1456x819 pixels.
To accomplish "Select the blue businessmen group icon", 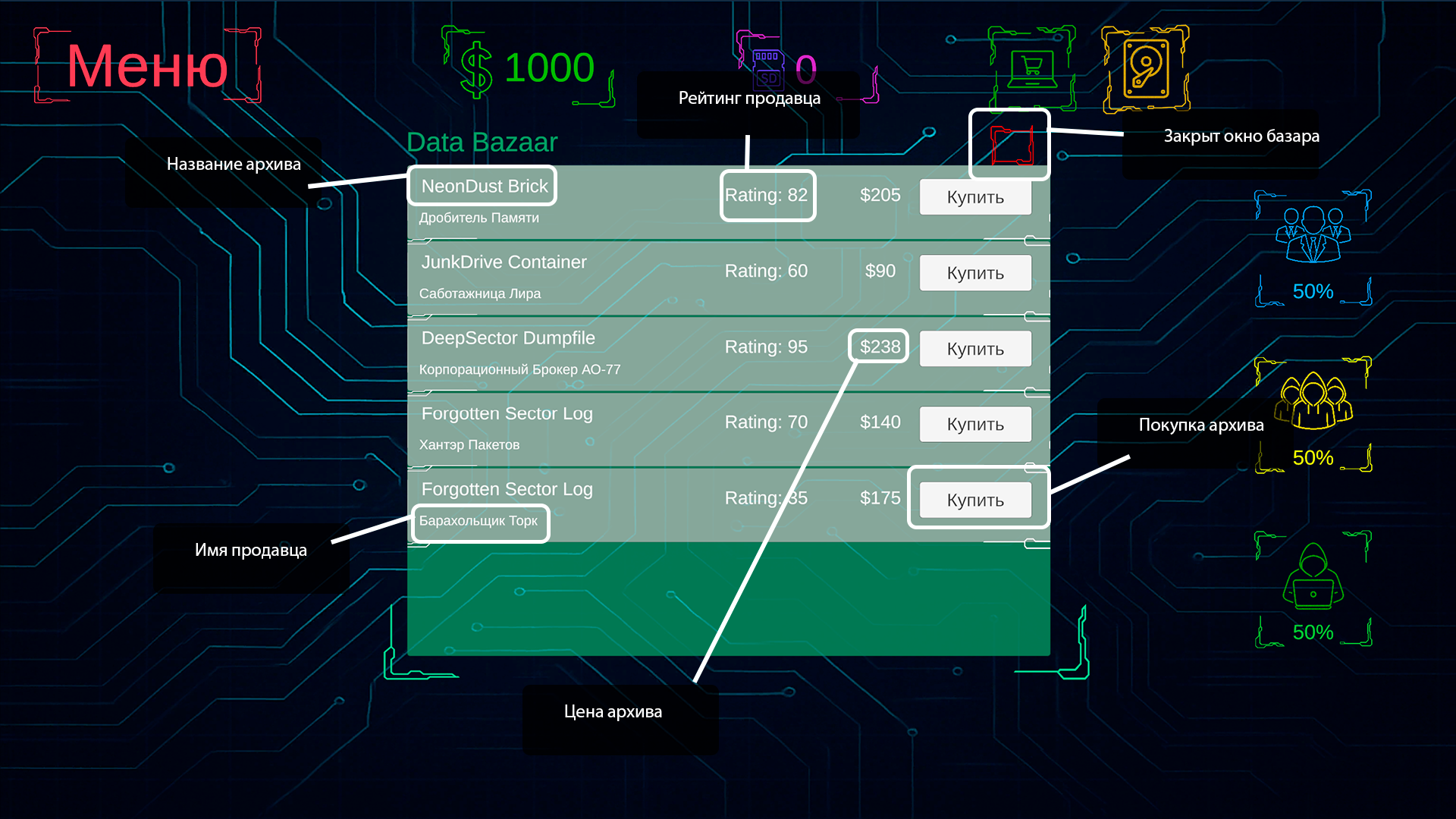I will (x=1313, y=234).
